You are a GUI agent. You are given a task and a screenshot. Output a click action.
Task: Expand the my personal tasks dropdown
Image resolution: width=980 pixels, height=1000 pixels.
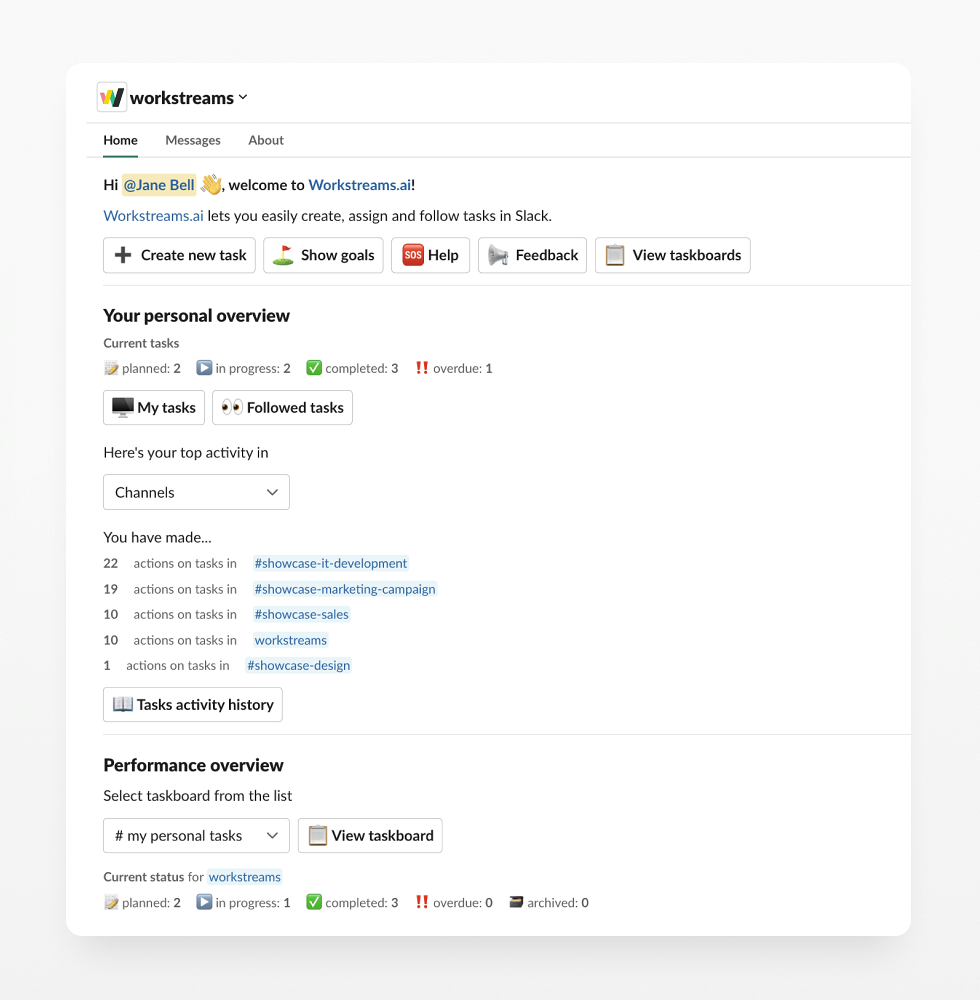(x=196, y=835)
